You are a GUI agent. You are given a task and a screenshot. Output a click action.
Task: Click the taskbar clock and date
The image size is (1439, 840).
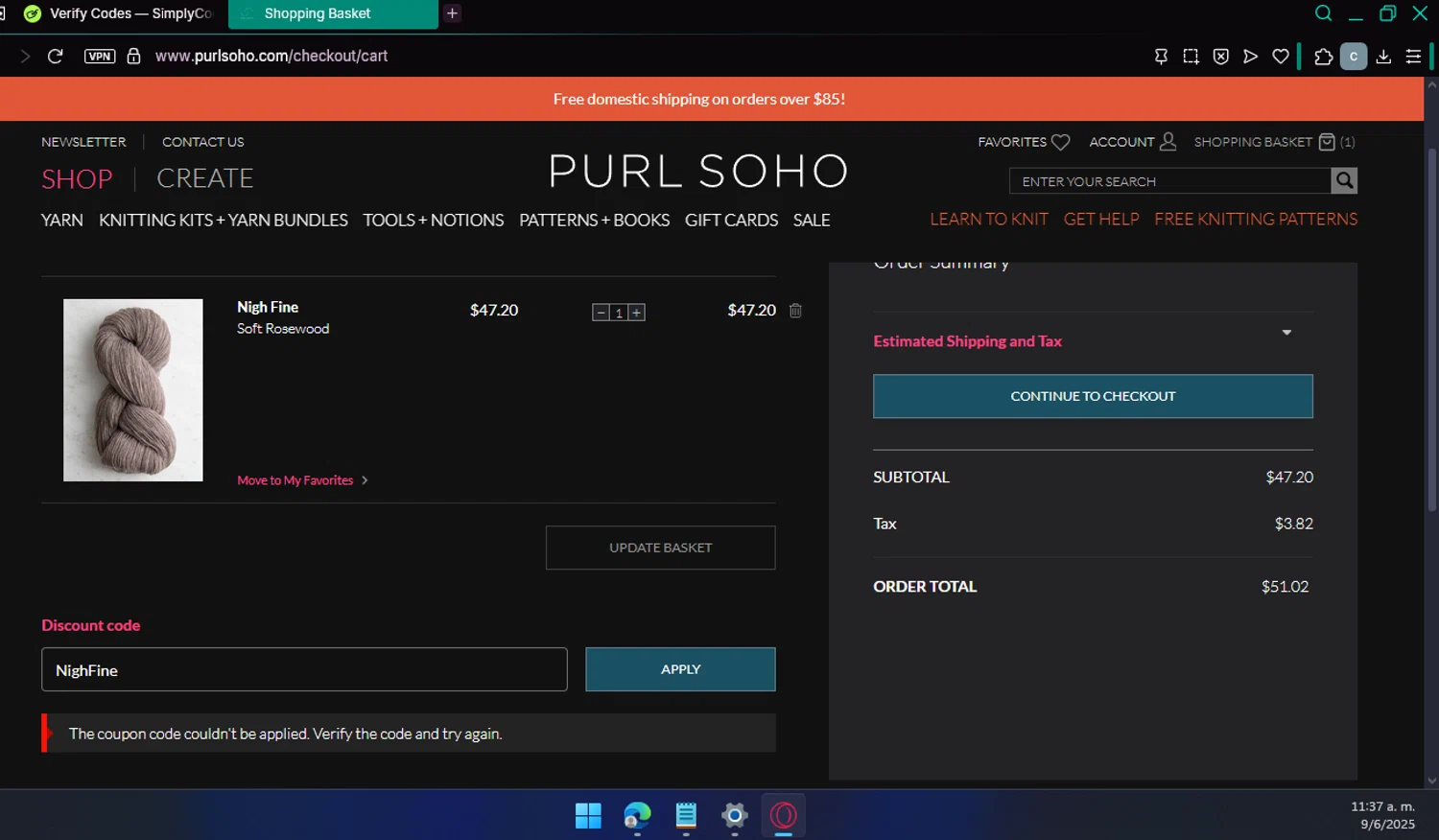pyautogui.click(x=1382, y=815)
